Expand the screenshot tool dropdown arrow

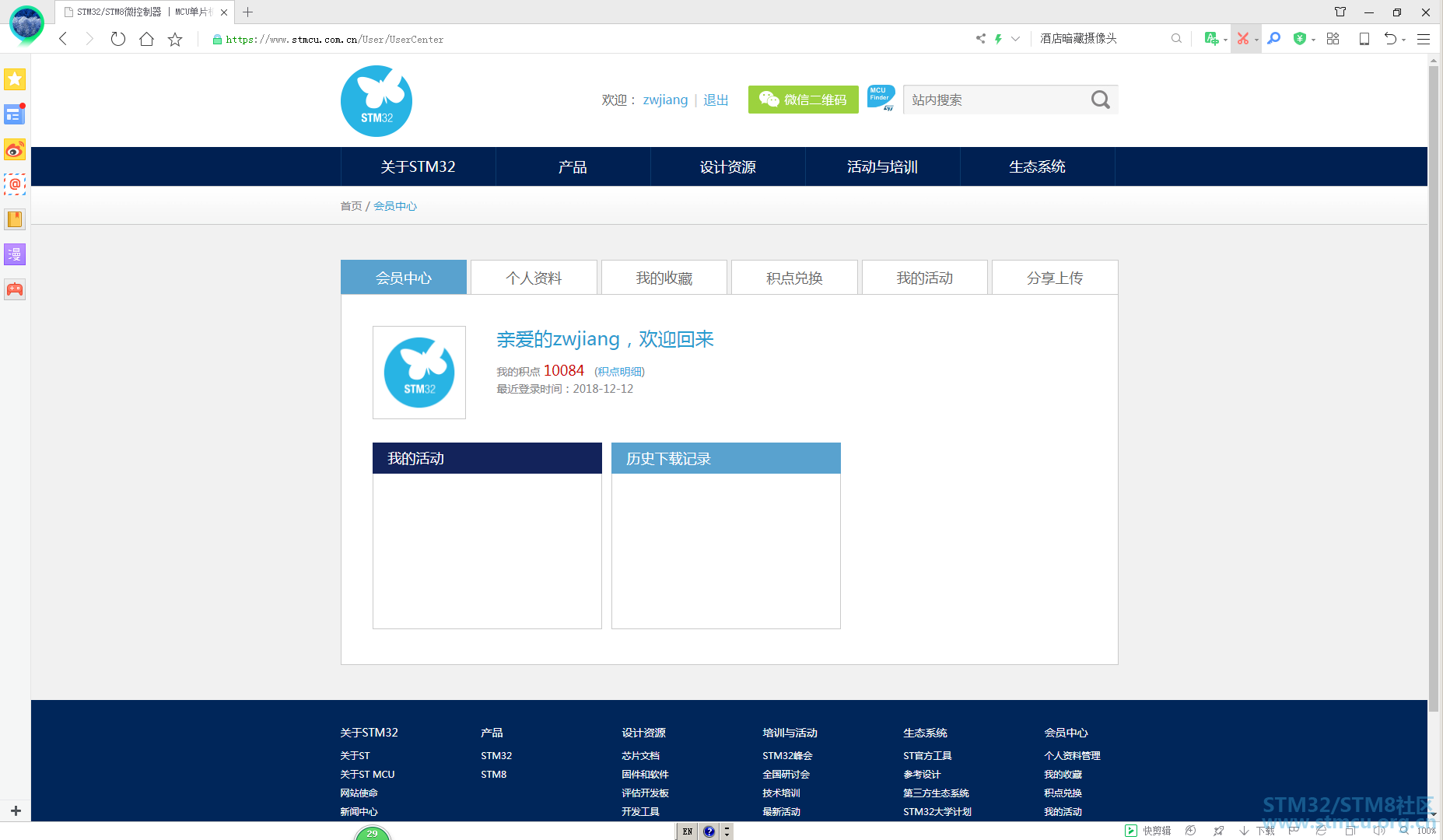click(1256, 40)
